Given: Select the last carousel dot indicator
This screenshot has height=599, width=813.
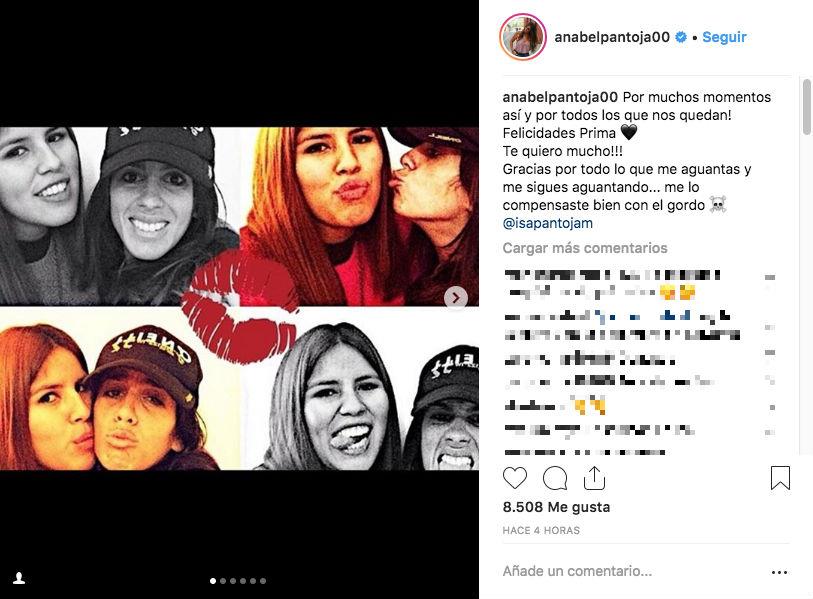Looking at the screenshot, I should tap(263, 581).
